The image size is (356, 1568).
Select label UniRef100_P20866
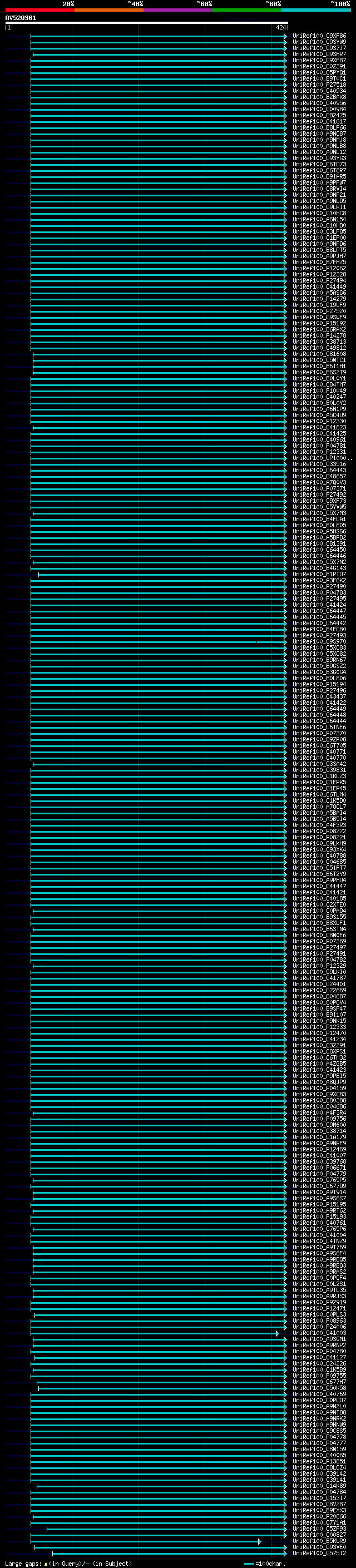coord(319,1516)
